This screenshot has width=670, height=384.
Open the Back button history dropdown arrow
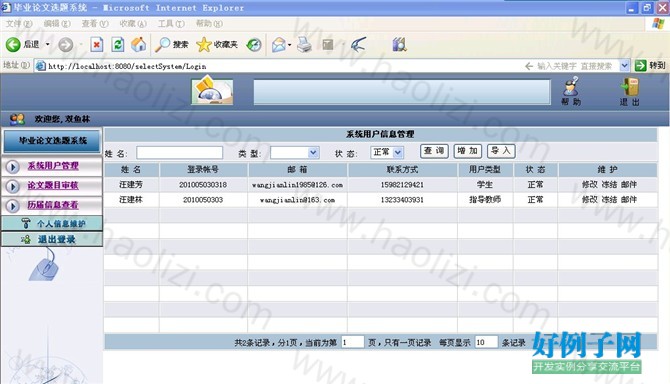point(47,44)
